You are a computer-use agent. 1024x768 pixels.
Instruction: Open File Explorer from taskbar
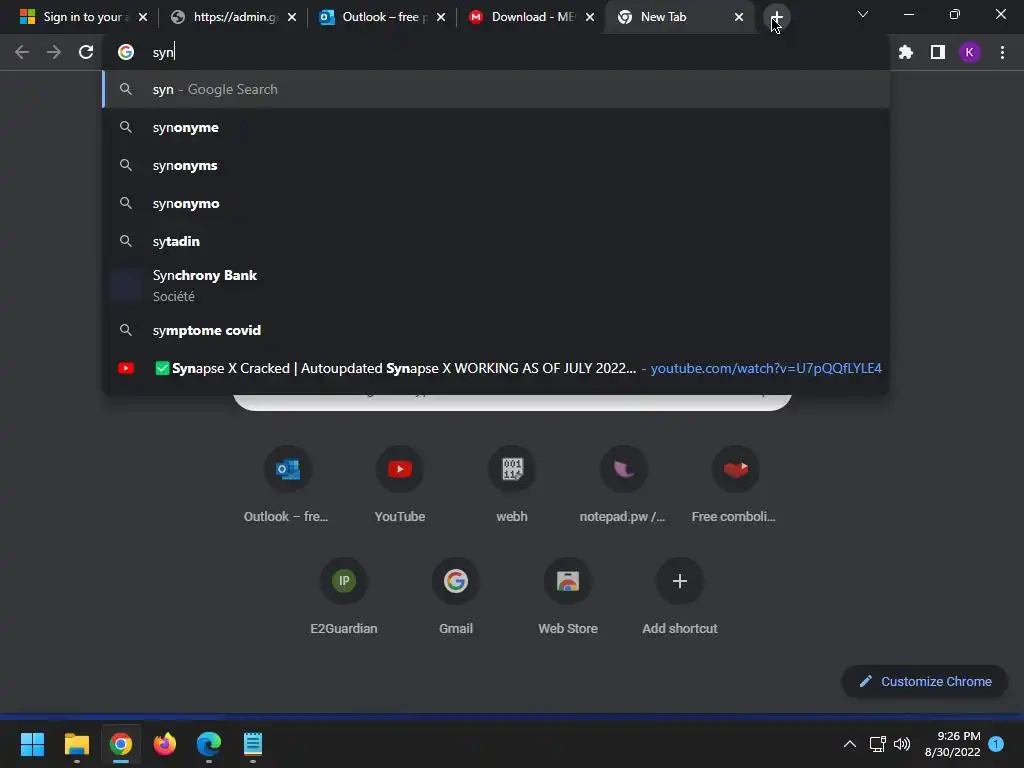pyautogui.click(x=76, y=744)
